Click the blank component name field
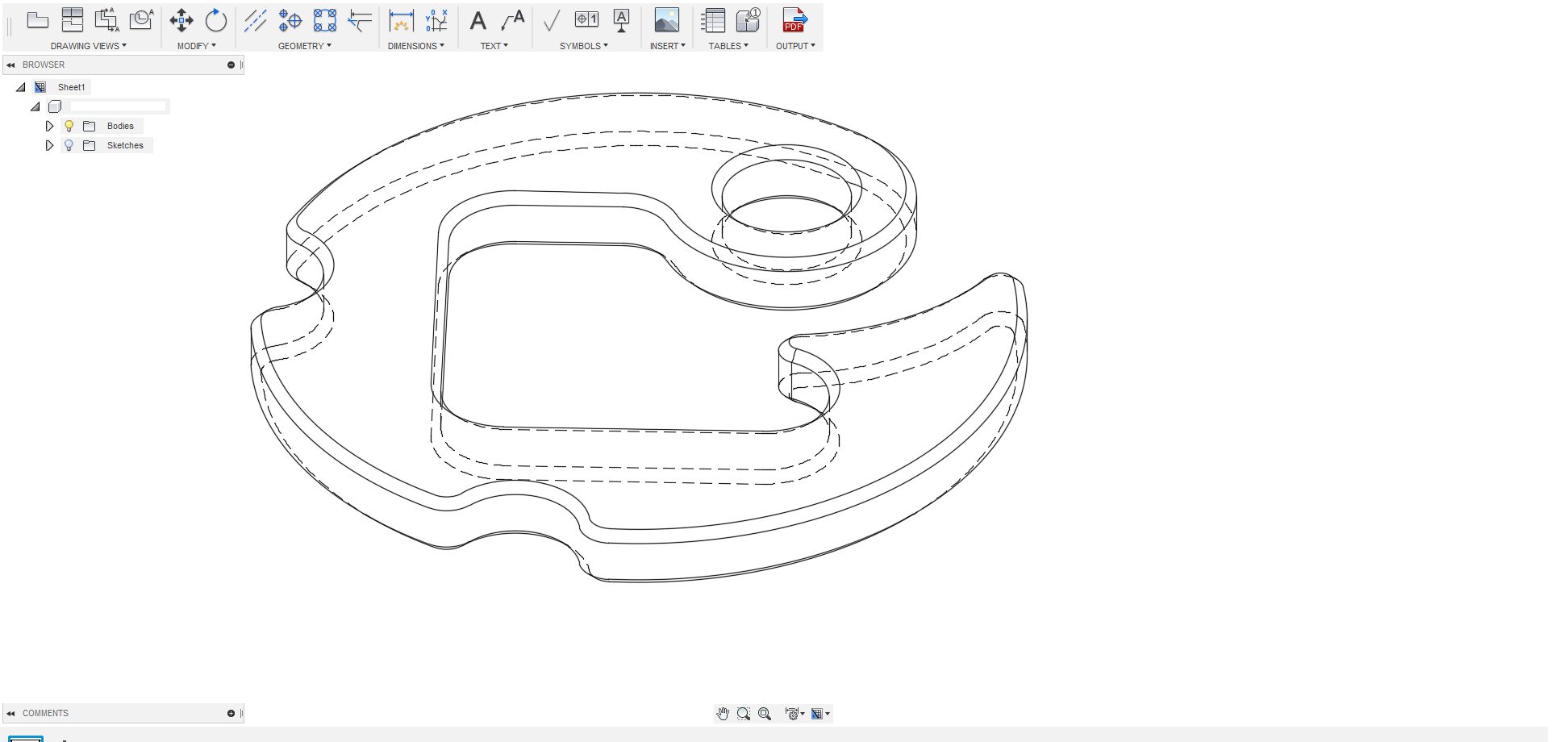Image resolution: width=1568 pixels, height=742 pixels. pyautogui.click(x=118, y=106)
